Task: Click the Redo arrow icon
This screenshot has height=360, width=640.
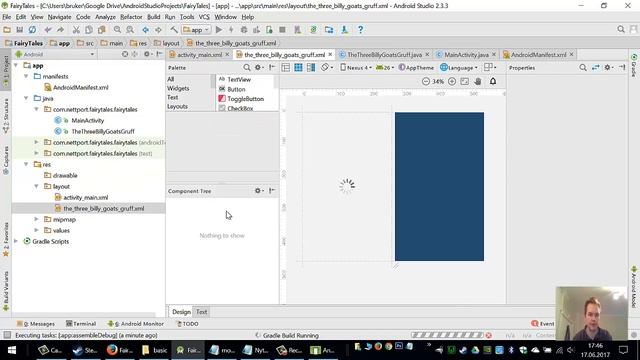Action: (60, 30)
